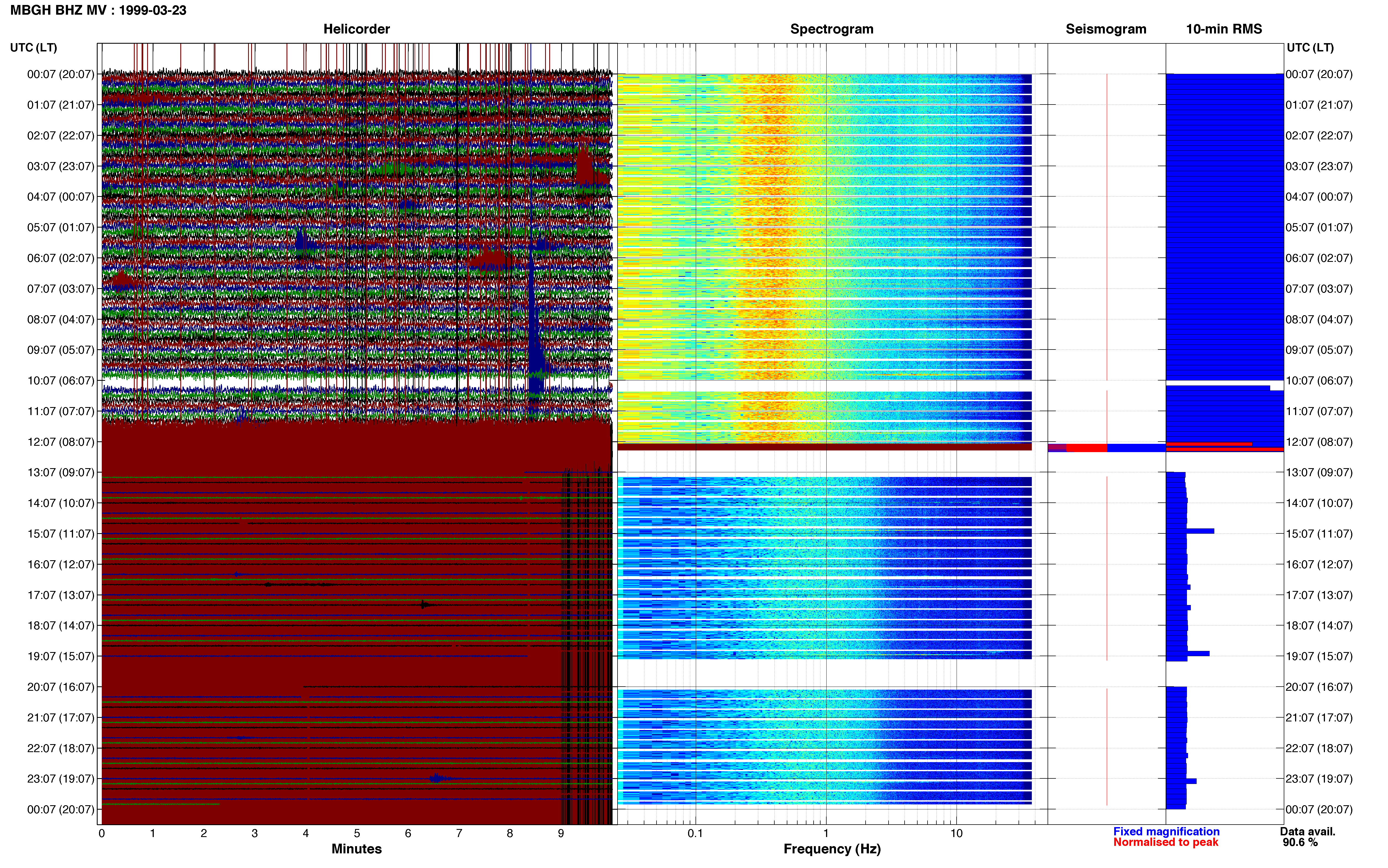Click the '90.6 %' availability value
The width and height of the screenshot is (1388, 868).
1300,842
